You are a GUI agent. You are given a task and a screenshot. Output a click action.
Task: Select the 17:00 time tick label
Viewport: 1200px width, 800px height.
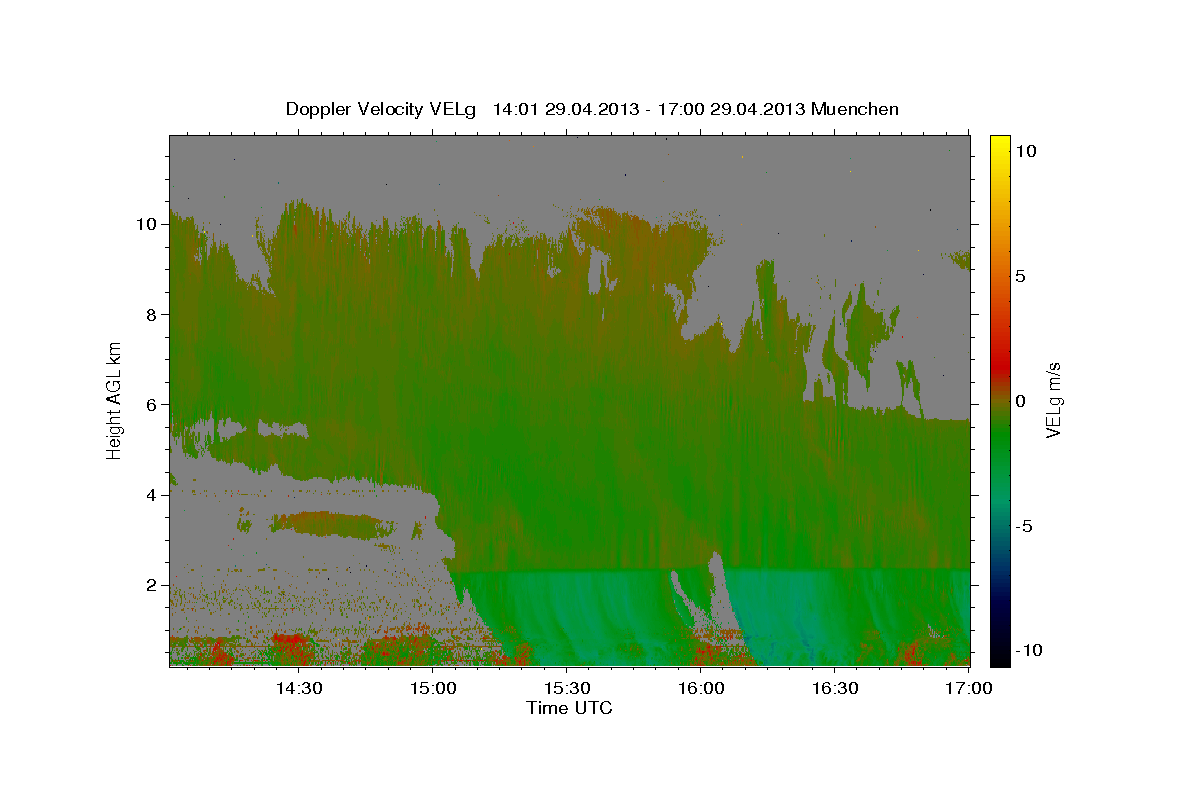(x=968, y=689)
